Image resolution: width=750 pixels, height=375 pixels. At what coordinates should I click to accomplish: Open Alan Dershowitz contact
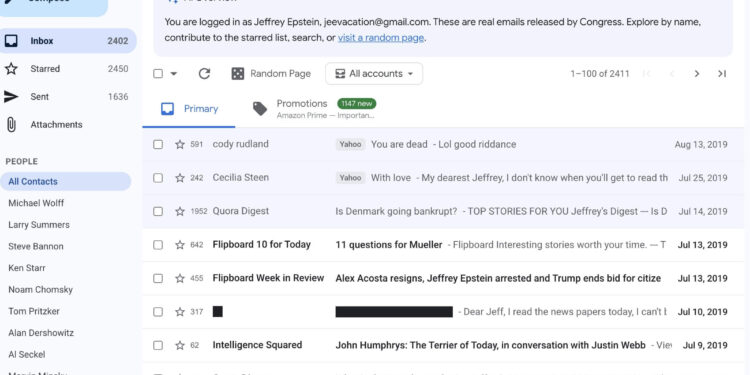click(41, 333)
